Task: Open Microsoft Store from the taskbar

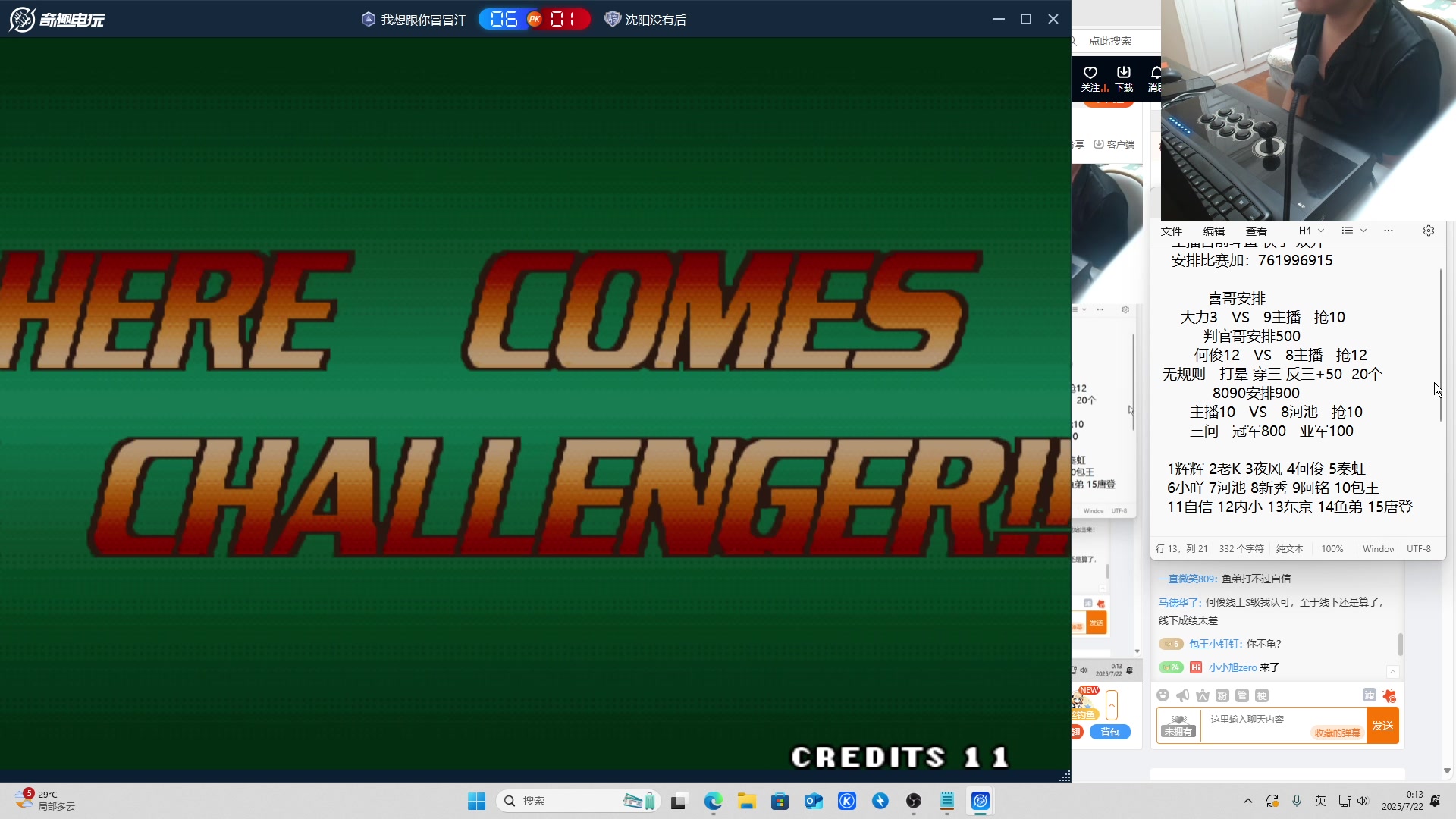Action: point(780,801)
